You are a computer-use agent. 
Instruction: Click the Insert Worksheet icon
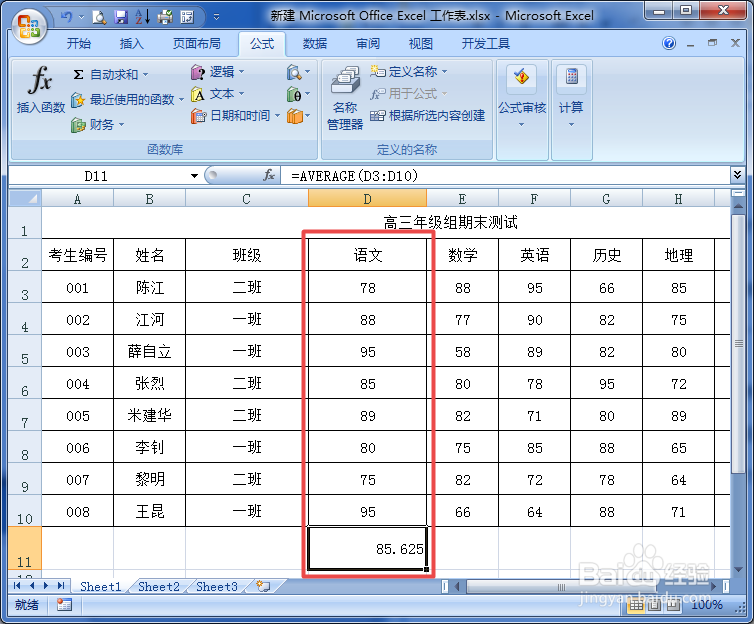tap(263, 587)
